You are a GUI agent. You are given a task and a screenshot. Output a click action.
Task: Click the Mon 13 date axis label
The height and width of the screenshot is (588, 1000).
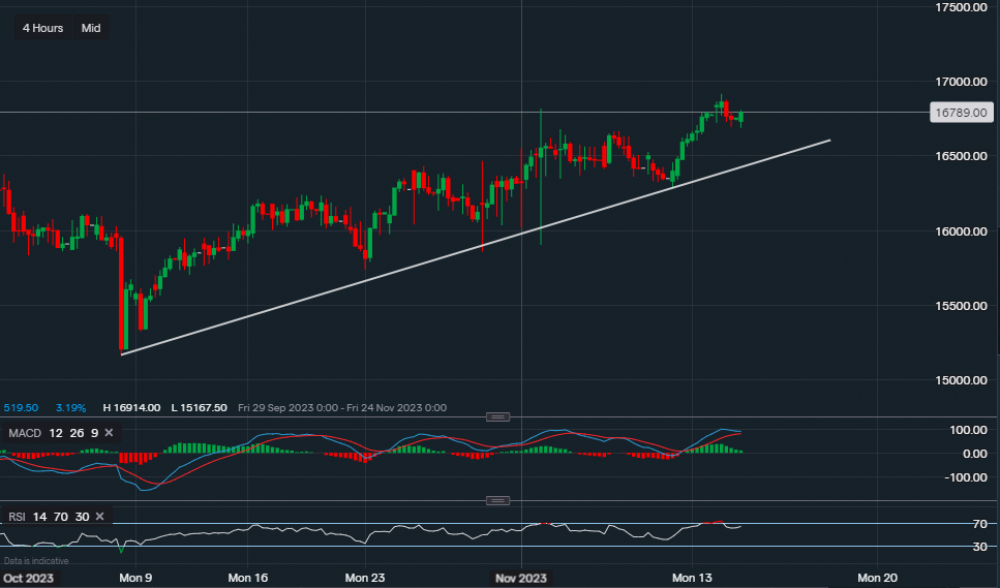pyautogui.click(x=692, y=578)
